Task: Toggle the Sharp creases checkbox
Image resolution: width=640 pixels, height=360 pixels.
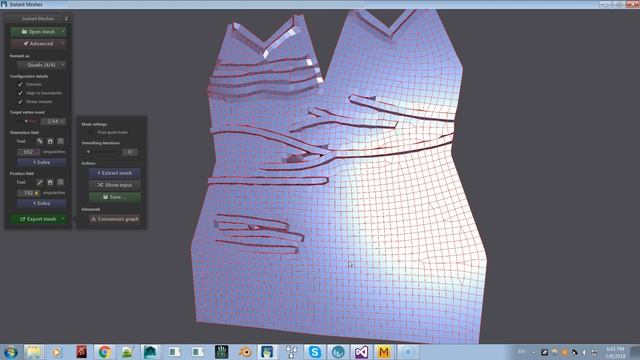Action: pyautogui.click(x=20, y=102)
